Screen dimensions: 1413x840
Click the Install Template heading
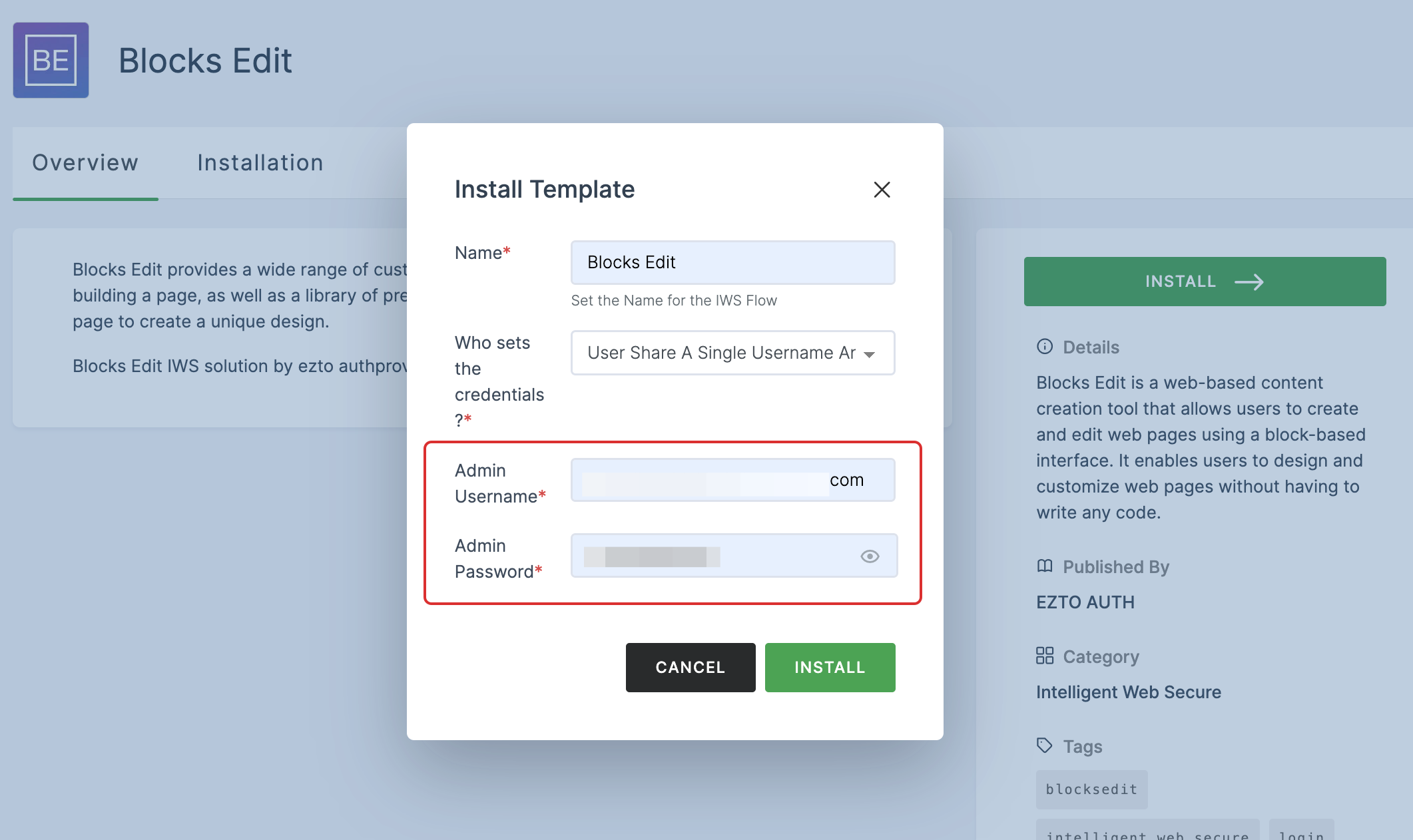click(545, 190)
